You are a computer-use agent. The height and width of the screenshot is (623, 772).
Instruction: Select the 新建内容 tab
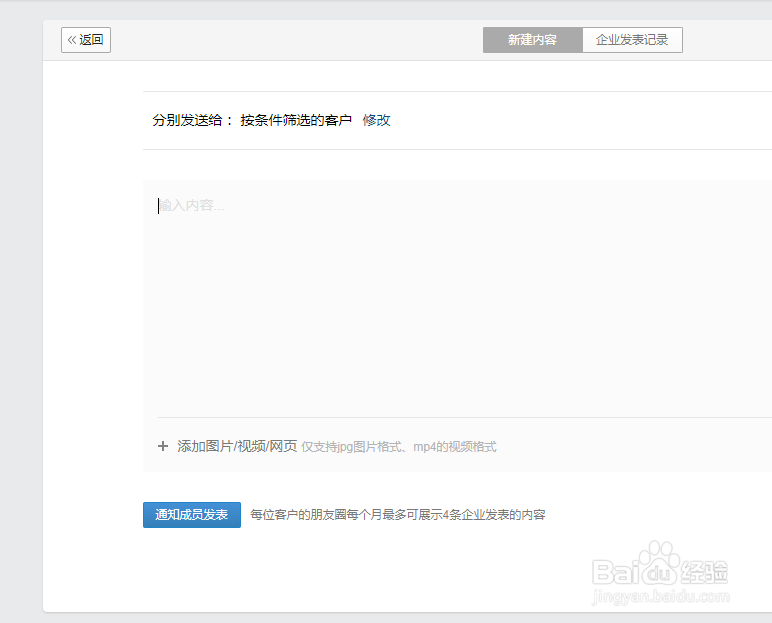click(x=533, y=40)
